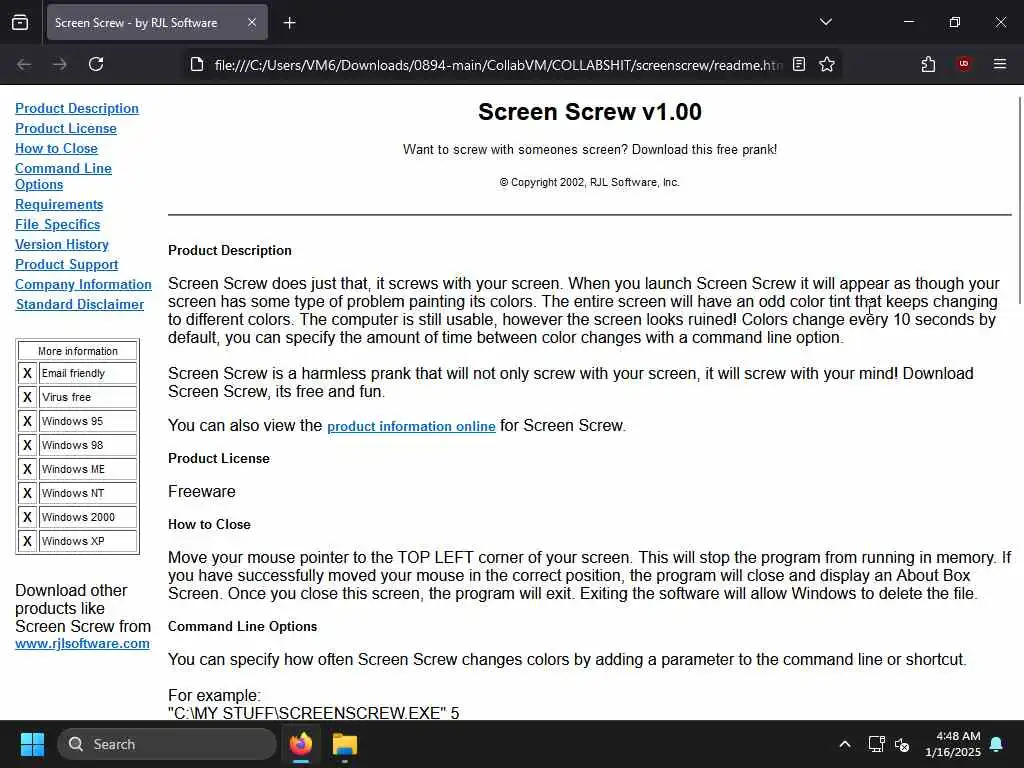Click the Screen Screw v1.00 heading
Image resolution: width=1024 pixels, height=768 pixels.
pos(590,112)
